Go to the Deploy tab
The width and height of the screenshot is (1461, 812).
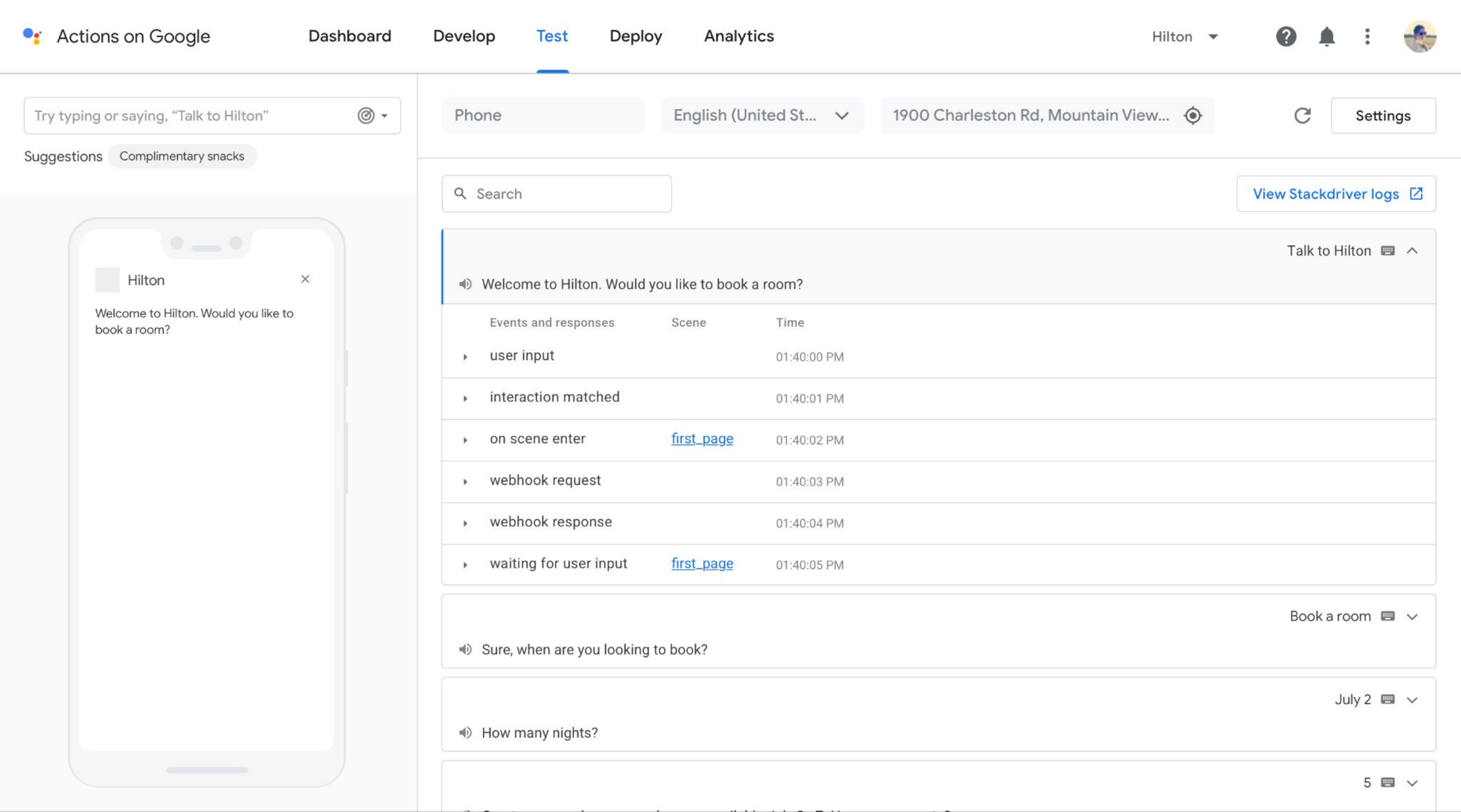point(636,36)
